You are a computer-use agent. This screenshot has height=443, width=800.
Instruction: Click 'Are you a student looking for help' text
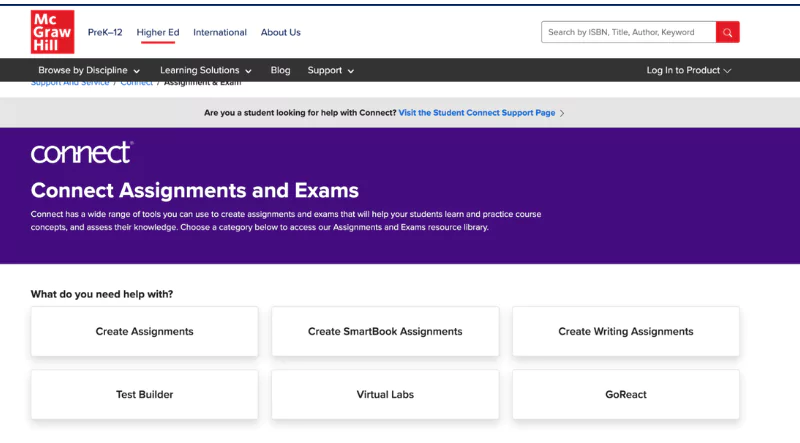300,113
